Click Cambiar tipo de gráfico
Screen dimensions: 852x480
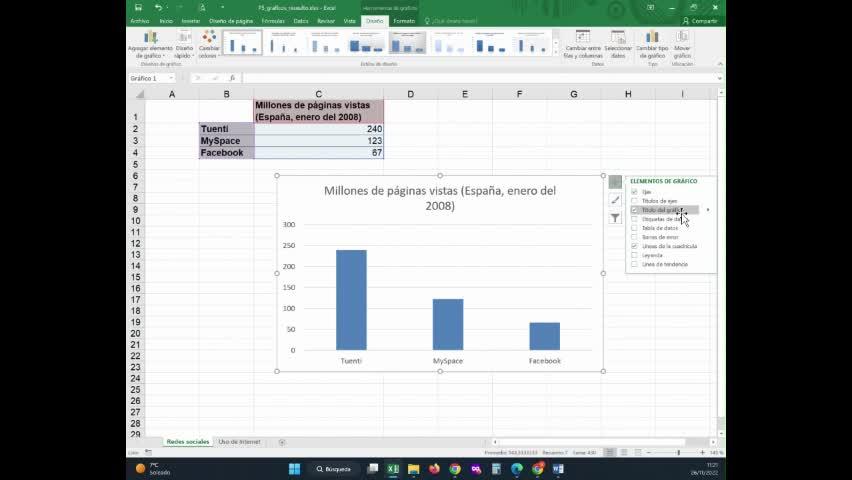pos(653,44)
